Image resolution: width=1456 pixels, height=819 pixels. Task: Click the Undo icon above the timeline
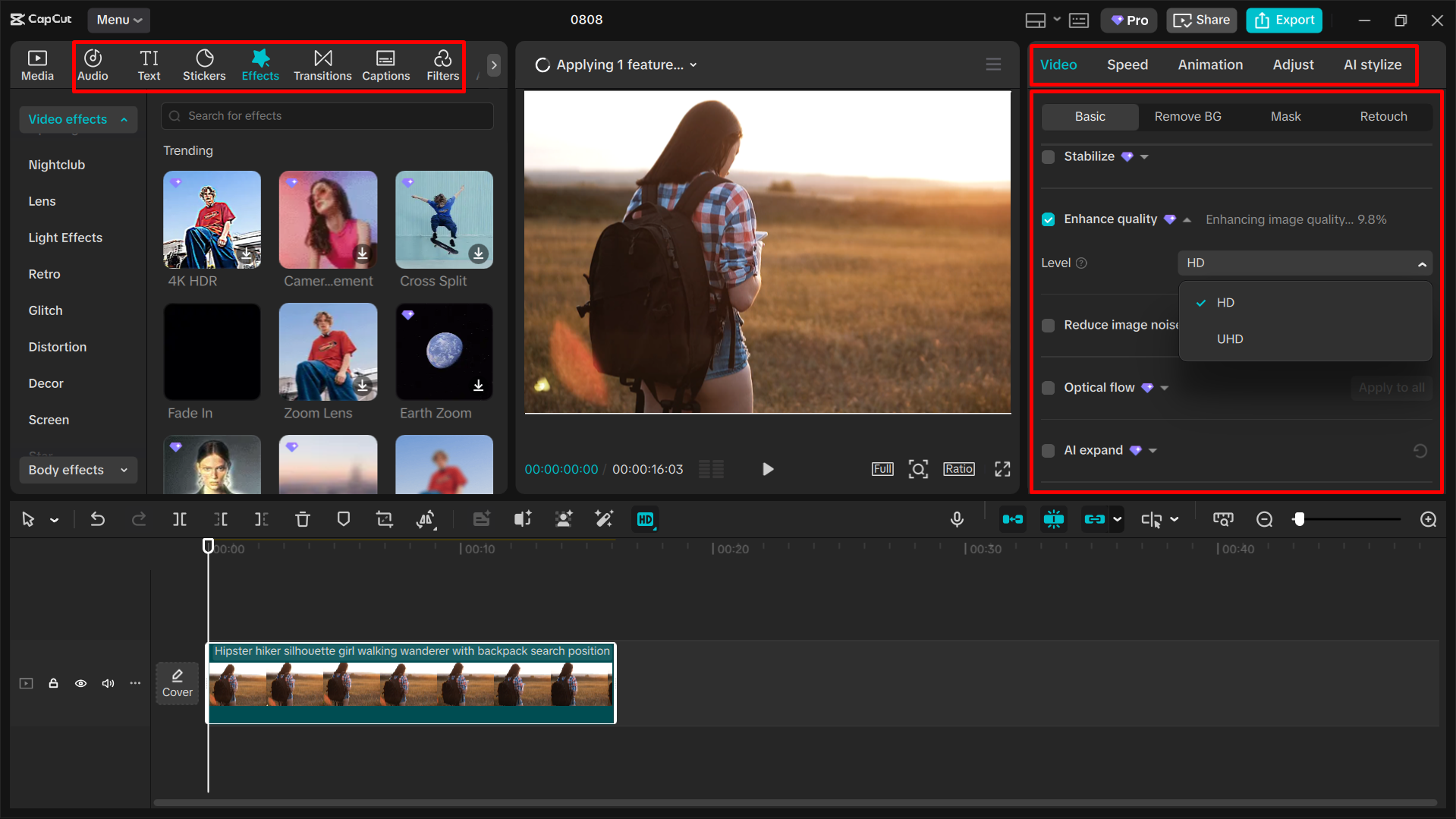(98, 519)
